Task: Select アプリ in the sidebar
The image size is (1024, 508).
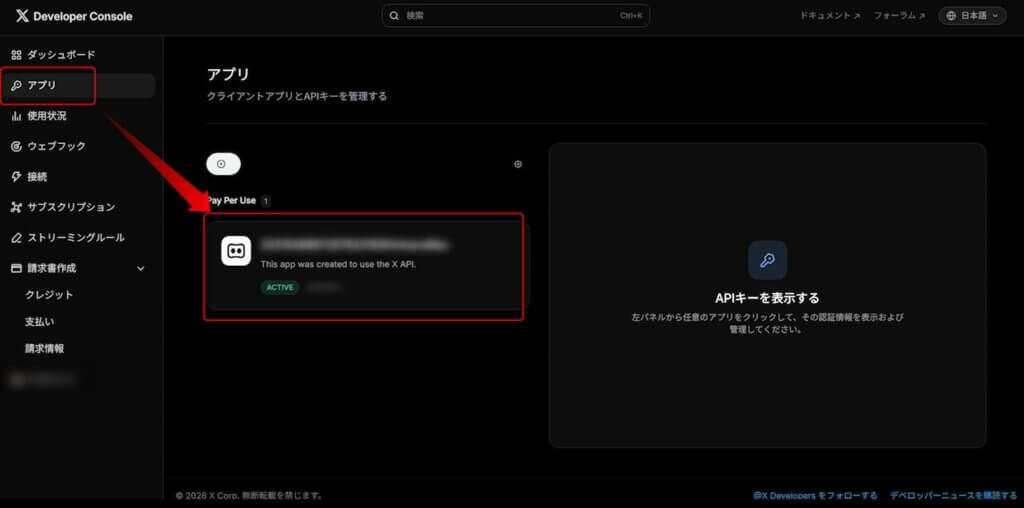Action: pos(48,85)
